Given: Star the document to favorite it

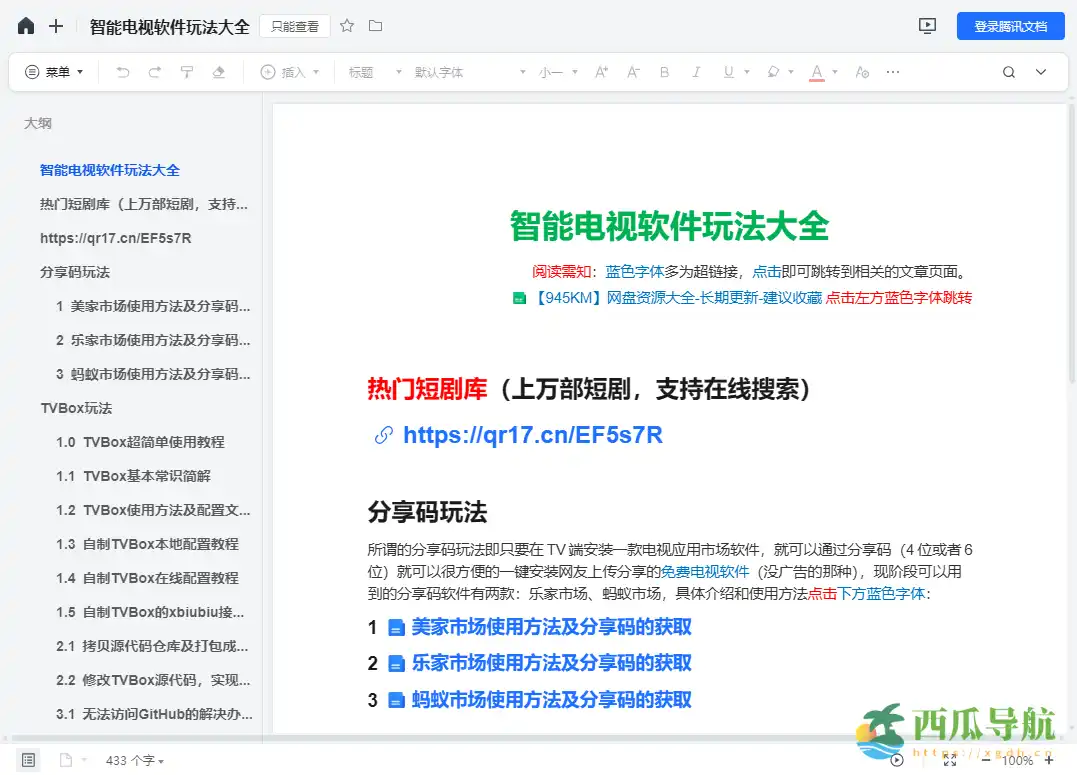Looking at the screenshot, I should 346,27.
